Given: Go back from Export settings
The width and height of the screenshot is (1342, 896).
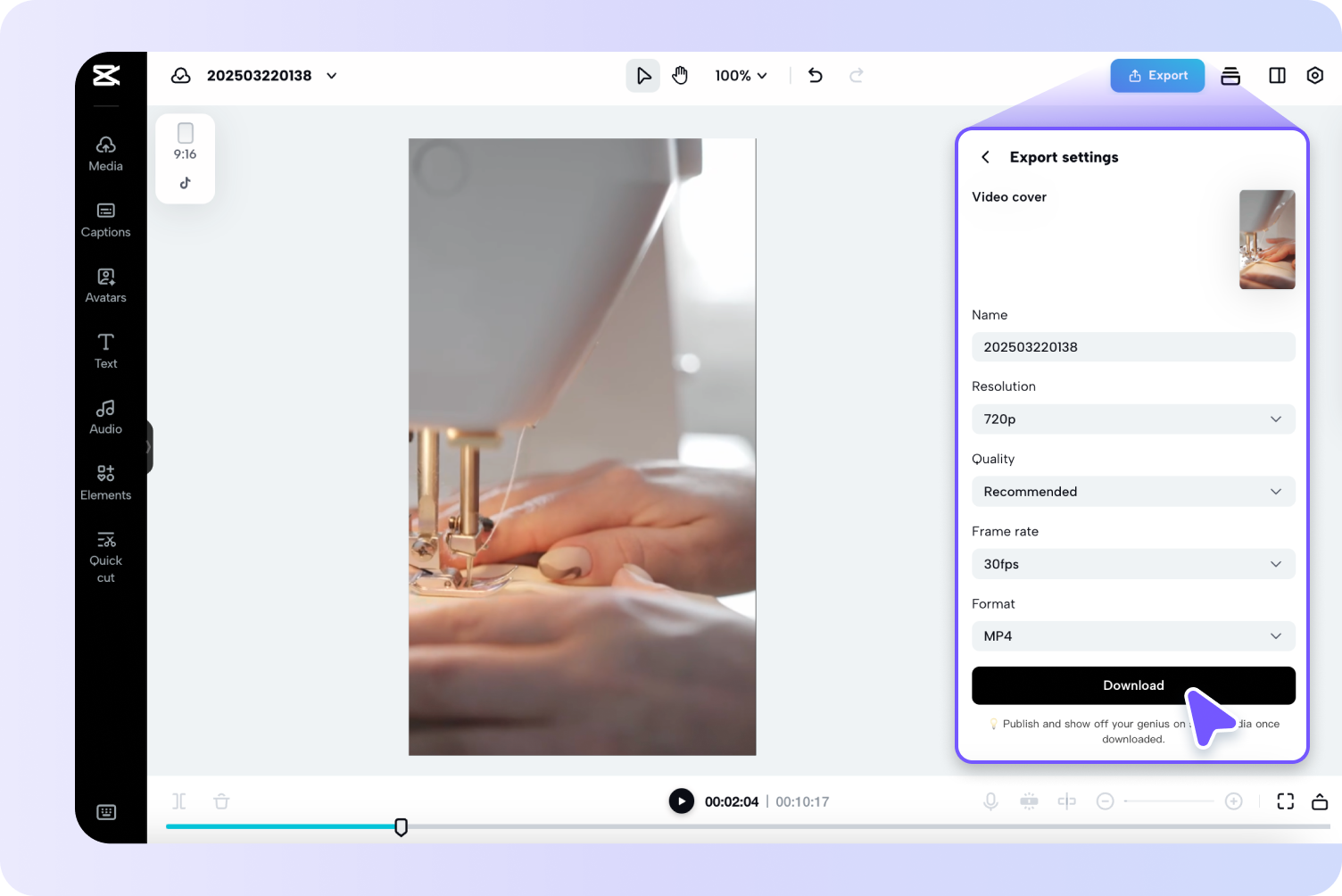Looking at the screenshot, I should [985, 157].
